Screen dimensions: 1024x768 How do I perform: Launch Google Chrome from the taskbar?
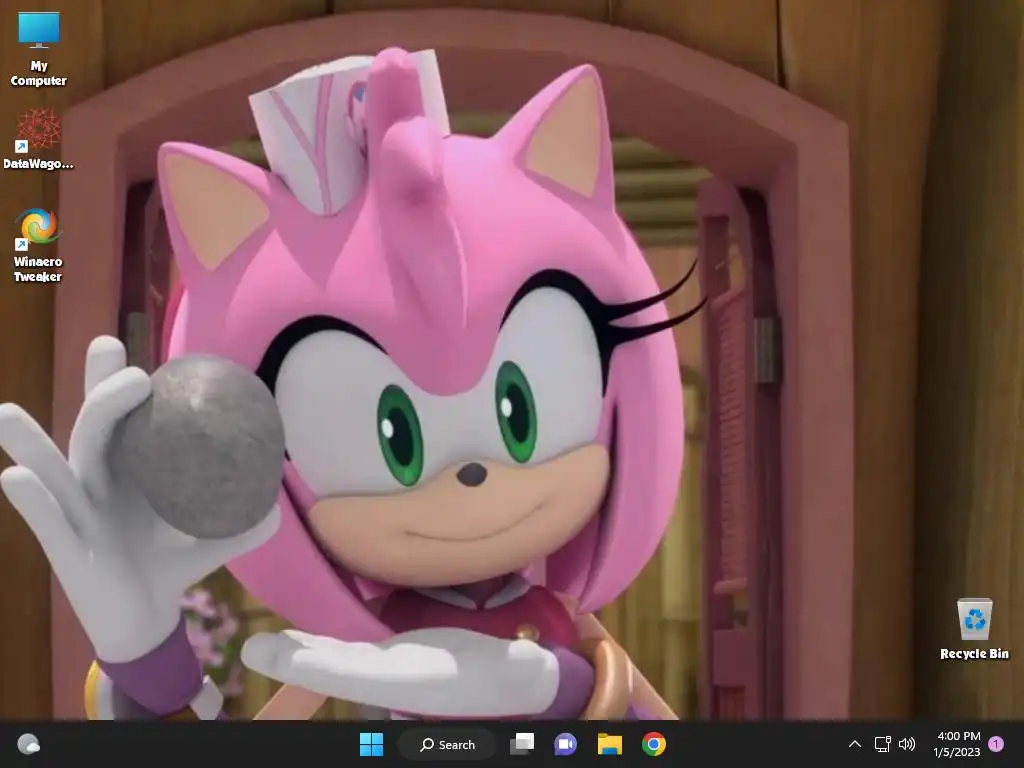[x=653, y=744]
